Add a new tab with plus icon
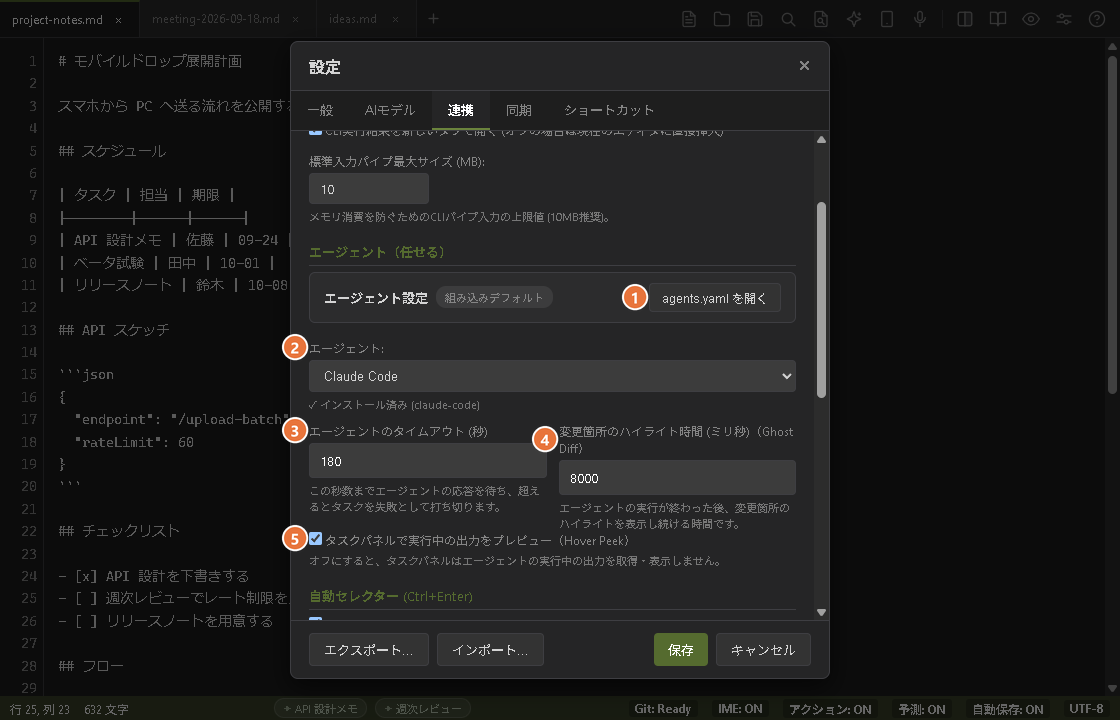Viewport: 1120px width, 720px height. (x=433, y=19)
